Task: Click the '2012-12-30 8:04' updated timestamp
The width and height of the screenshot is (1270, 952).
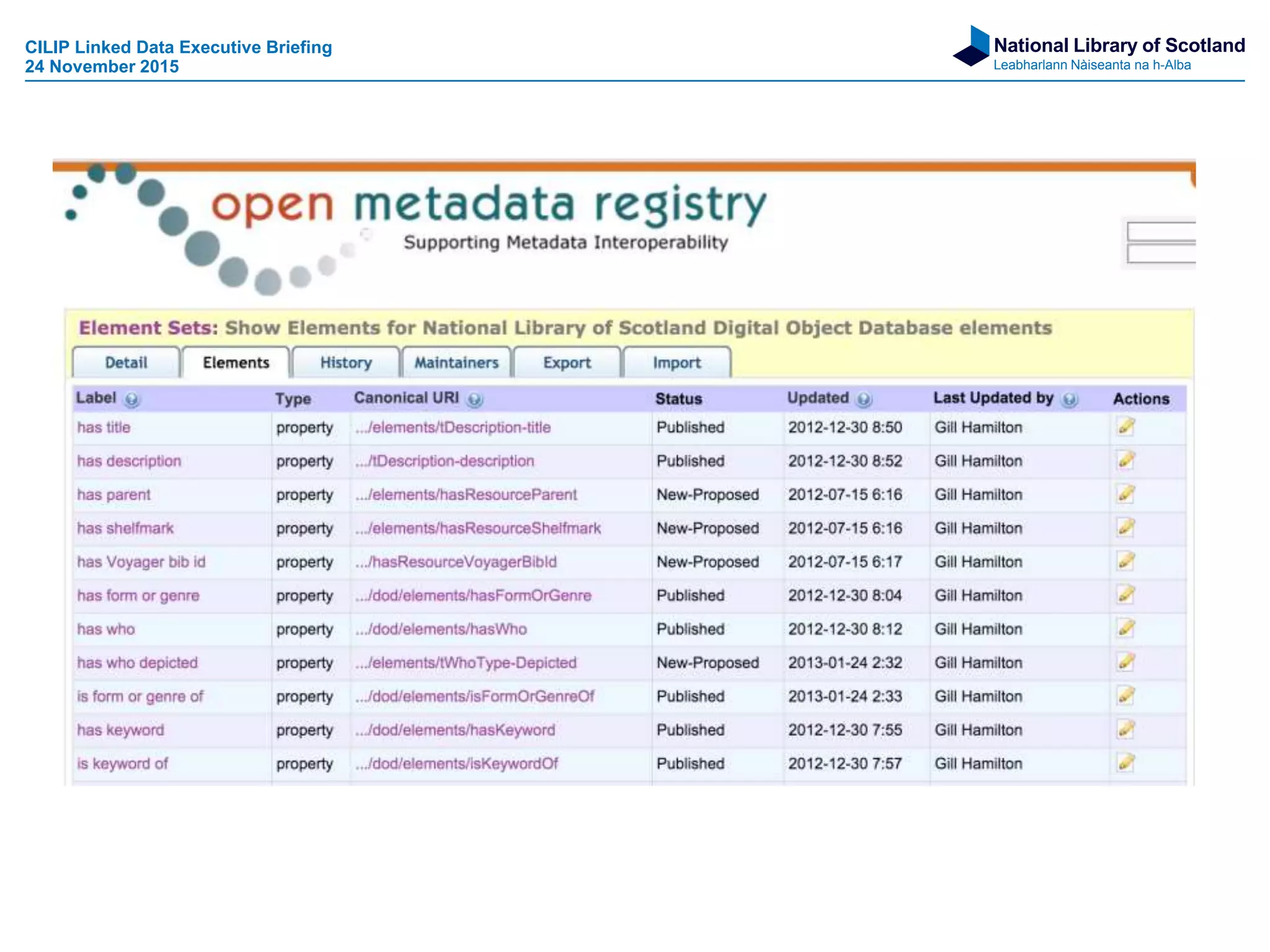Action: pos(845,596)
